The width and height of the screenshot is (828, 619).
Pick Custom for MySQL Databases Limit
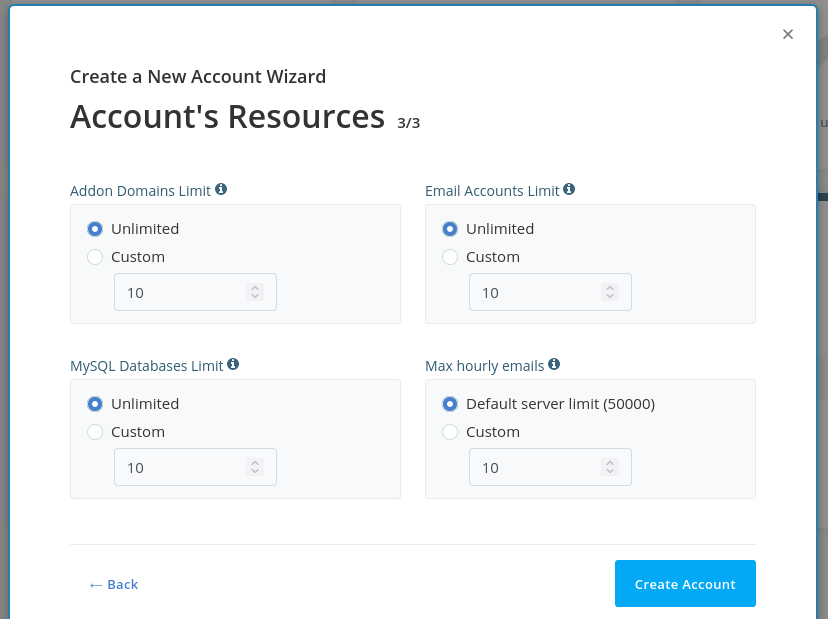(x=95, y=432)
